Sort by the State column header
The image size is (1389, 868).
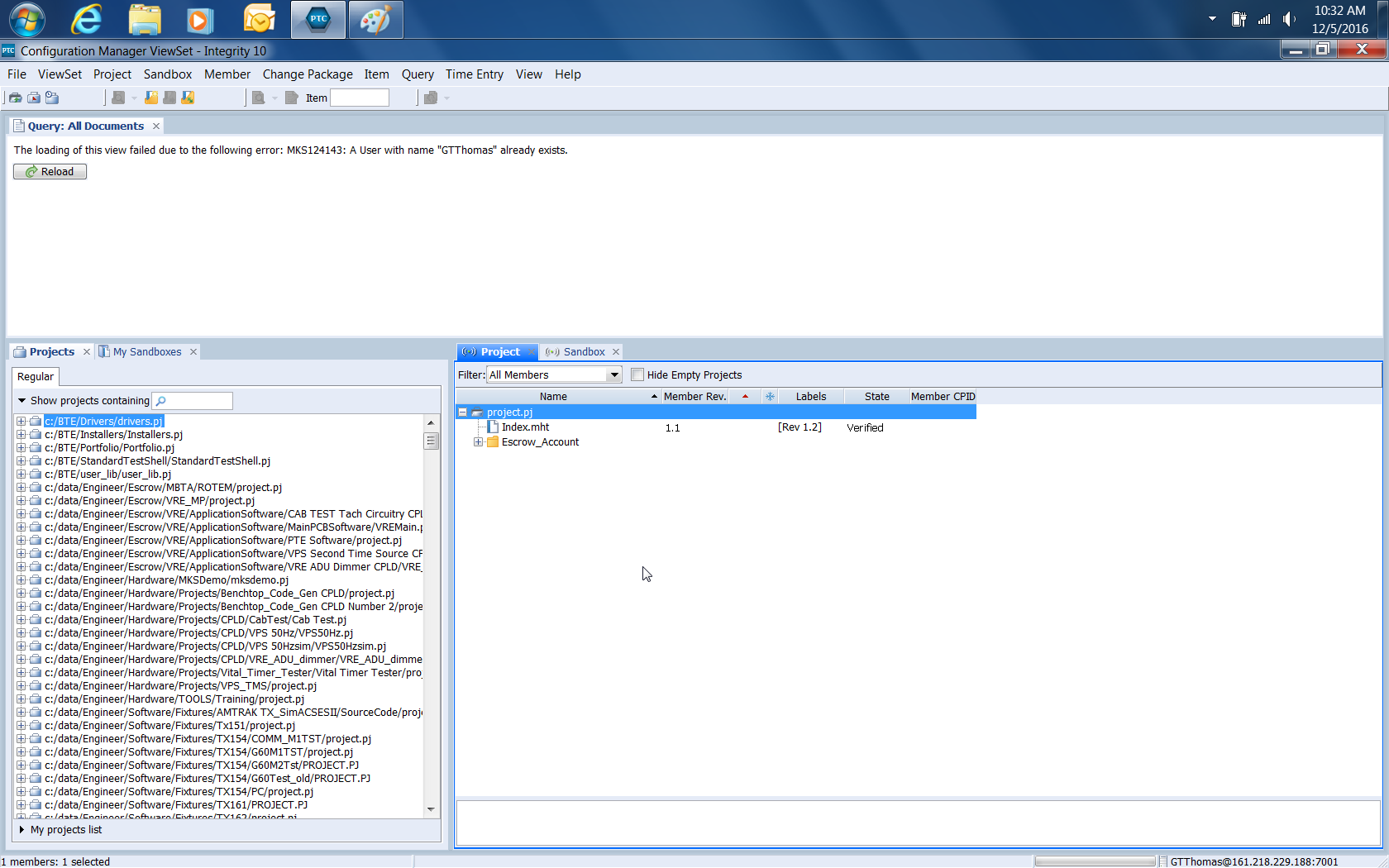point(877,396)
